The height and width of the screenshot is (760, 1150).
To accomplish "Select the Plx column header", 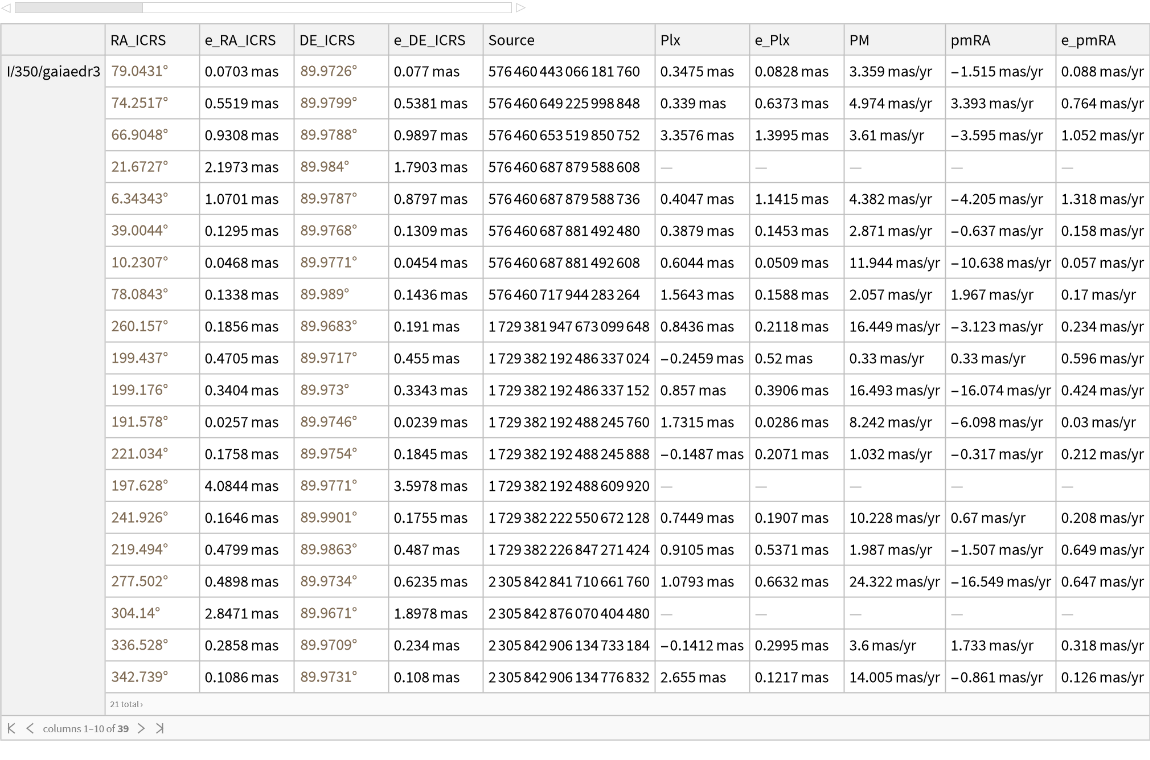I will 670,40.
